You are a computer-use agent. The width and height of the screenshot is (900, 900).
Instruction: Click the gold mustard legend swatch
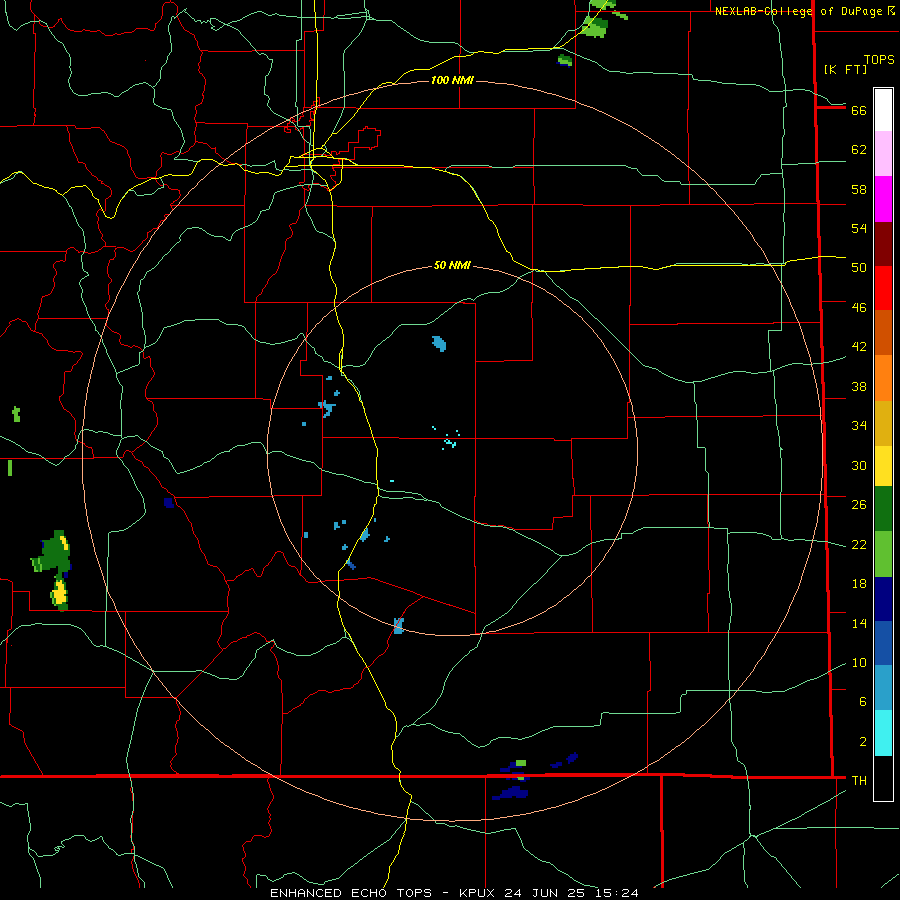point(883,423)
